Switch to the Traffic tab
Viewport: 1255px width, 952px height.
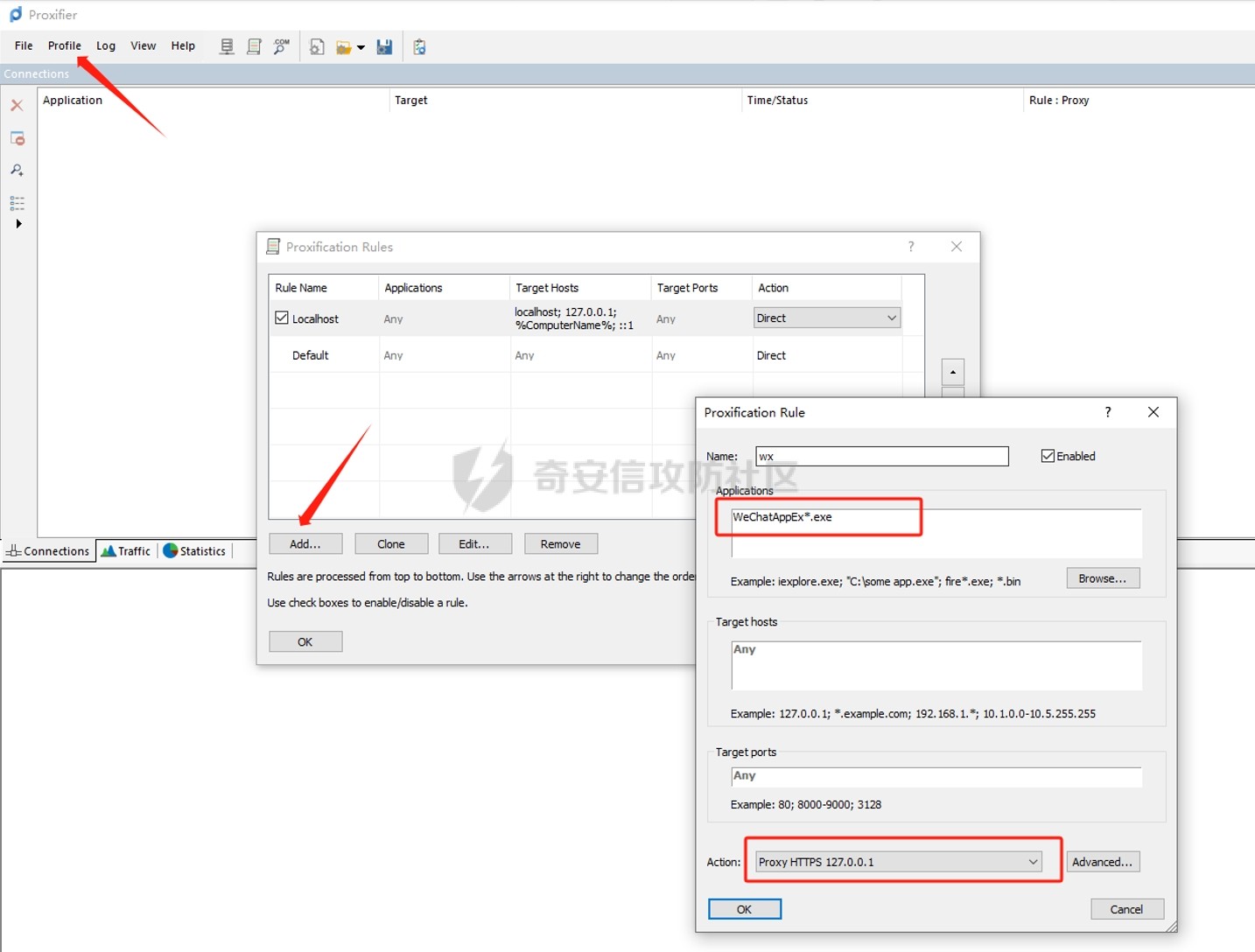[x=126, y=551]
